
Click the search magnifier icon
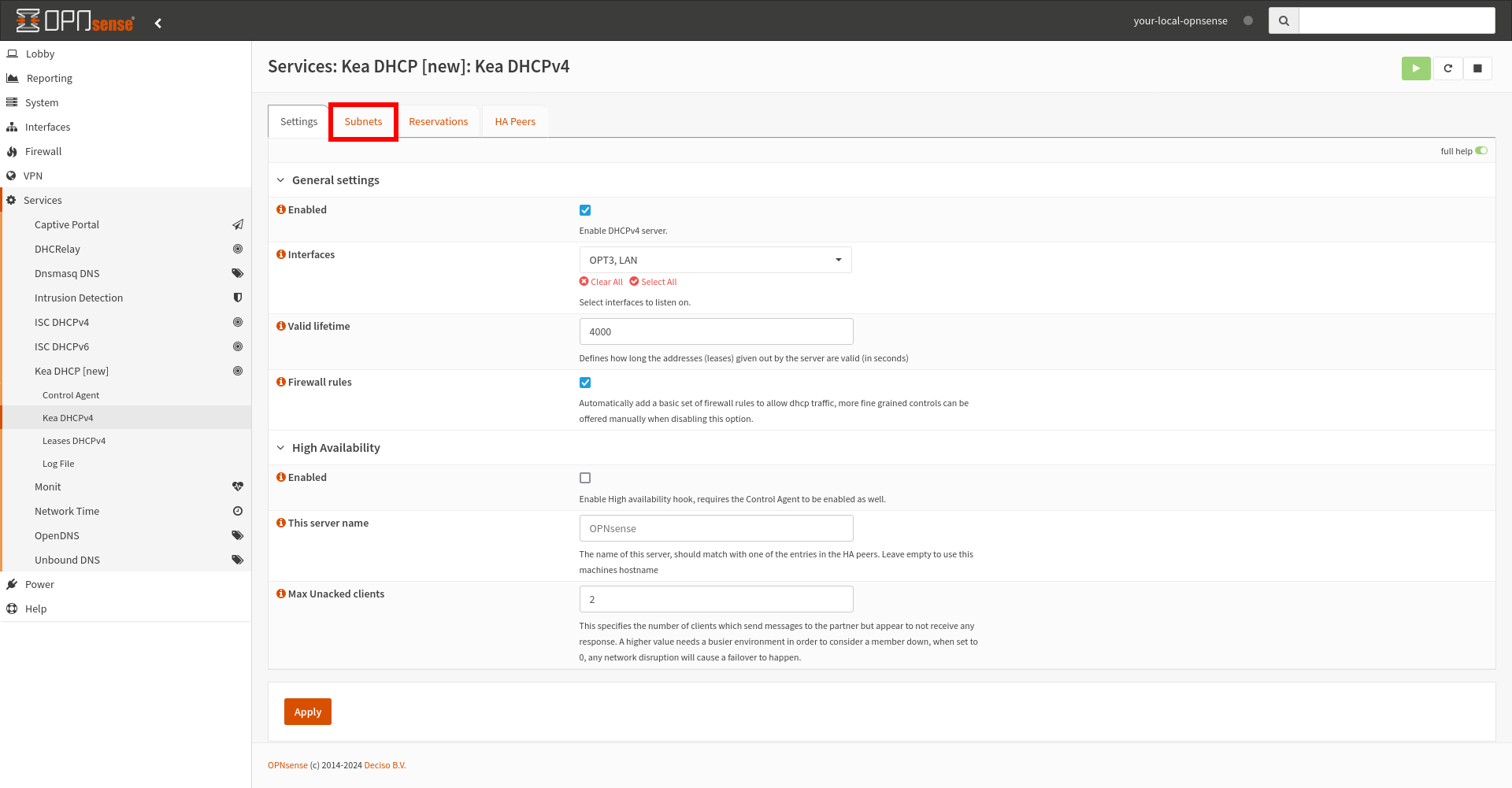(1284, 20)
